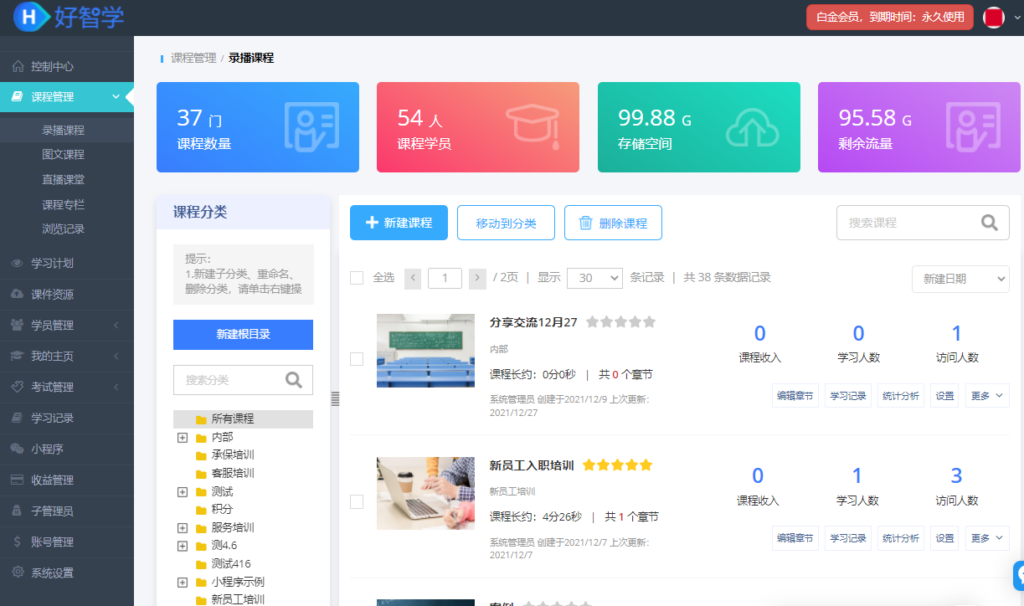Click the cloud upload icon on 存储空间 card
The image size is (1024, 606).
[752, 127]
